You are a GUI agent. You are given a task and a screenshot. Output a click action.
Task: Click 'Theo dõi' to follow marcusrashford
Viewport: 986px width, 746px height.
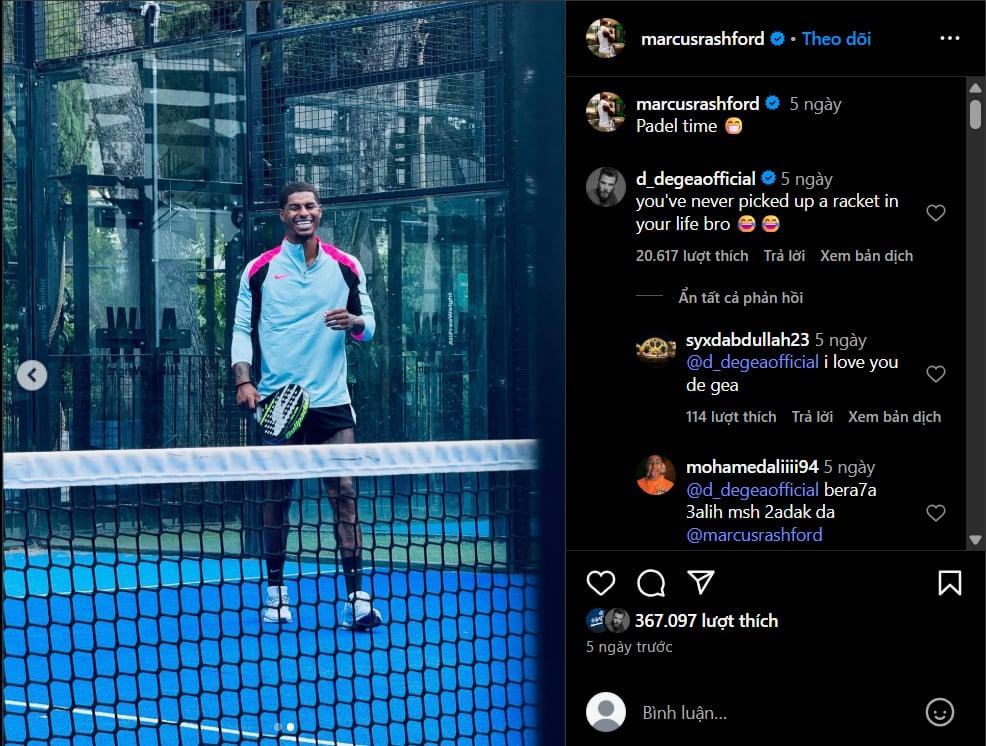pos(836,39)
